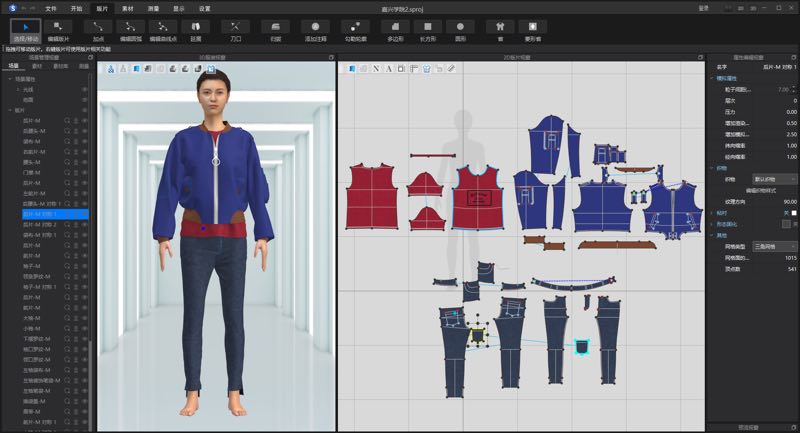Collapse the 版片 tree group
Viewport: 800px width, 433px height.
[x=10, y=110]
